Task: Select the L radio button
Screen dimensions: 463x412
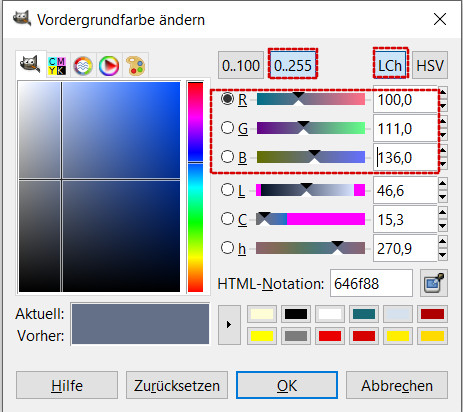Action: pos(227,190)
